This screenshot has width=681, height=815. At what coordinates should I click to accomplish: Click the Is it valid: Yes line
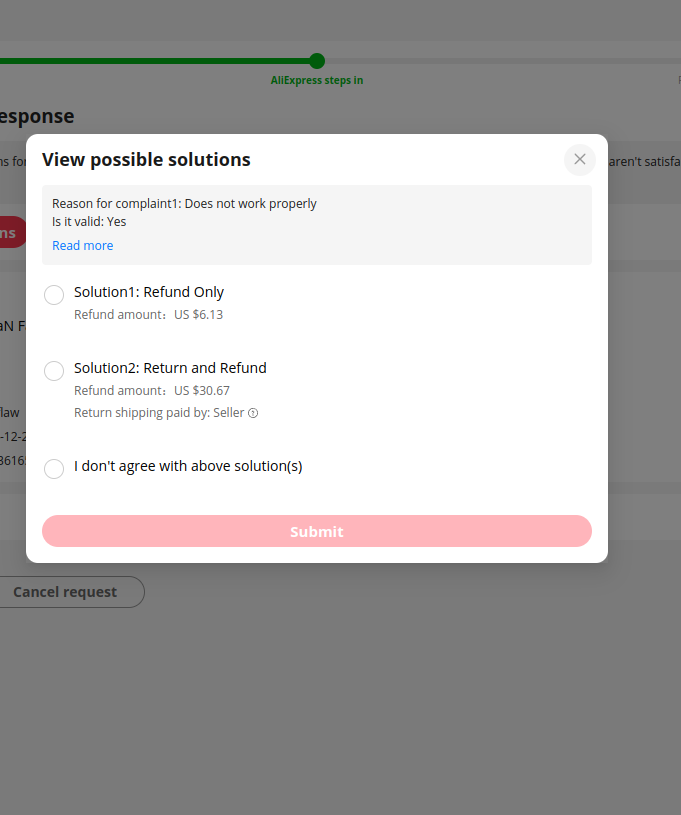[89, 221]
